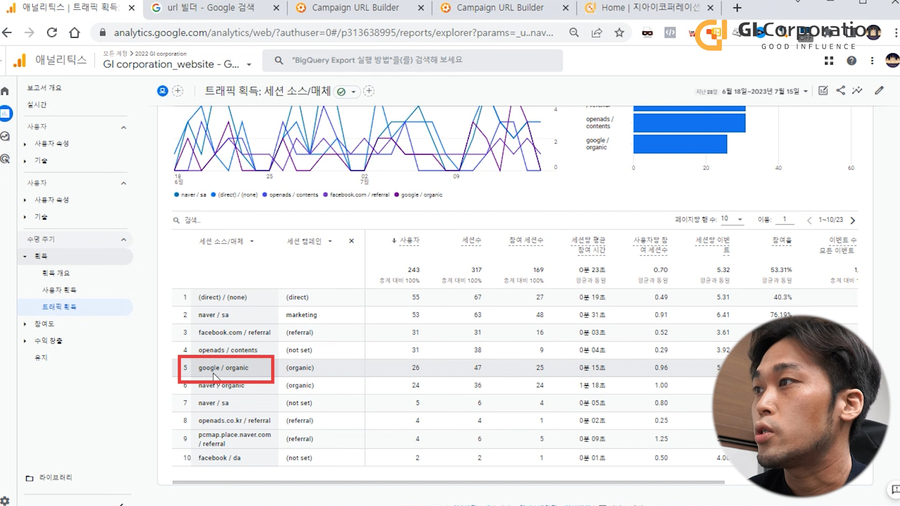
Task: Sort table by 참여 세션수 column
Action: pyautogui.click(x=526, y=241)
